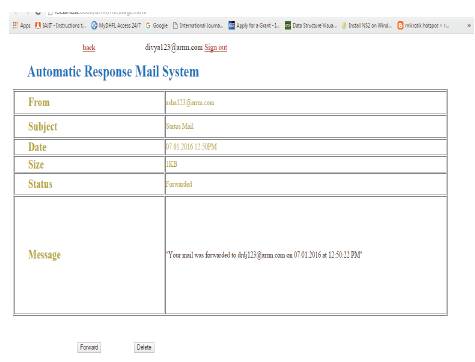The image size is (475, 362).
Task: Click the Subject row label
Action: [x=43, y=126]
